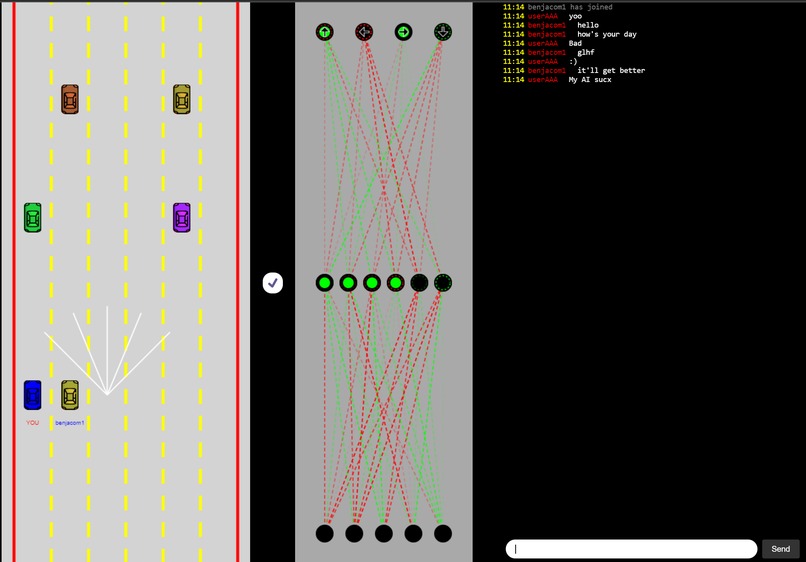
Task: Click the left-arrow output neuron
Action: pos(364,32)
